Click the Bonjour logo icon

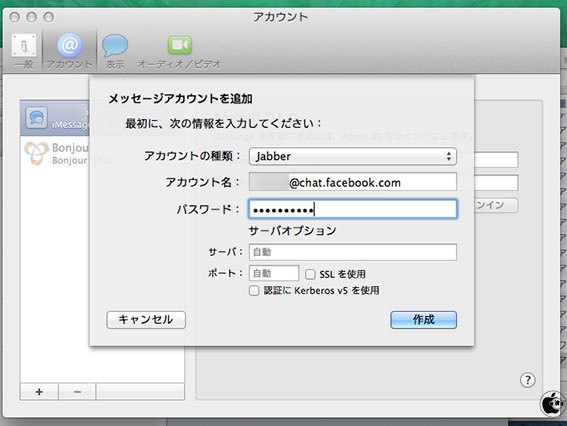point(36,153)
